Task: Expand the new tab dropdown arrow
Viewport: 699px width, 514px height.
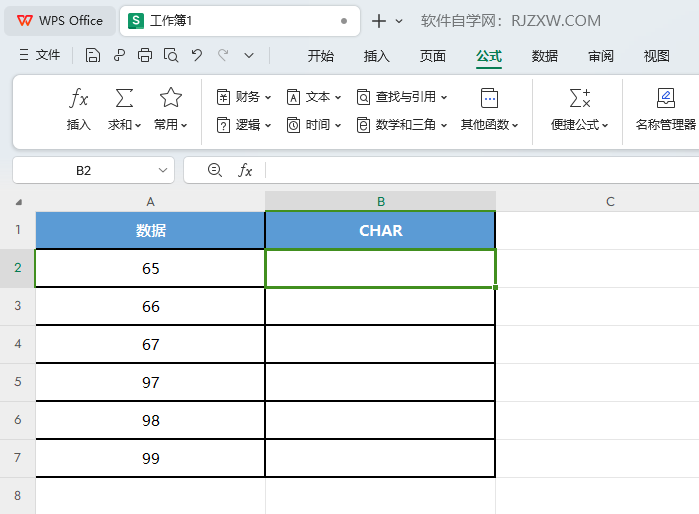Action: pyautogui.click(x=399, y=21)
